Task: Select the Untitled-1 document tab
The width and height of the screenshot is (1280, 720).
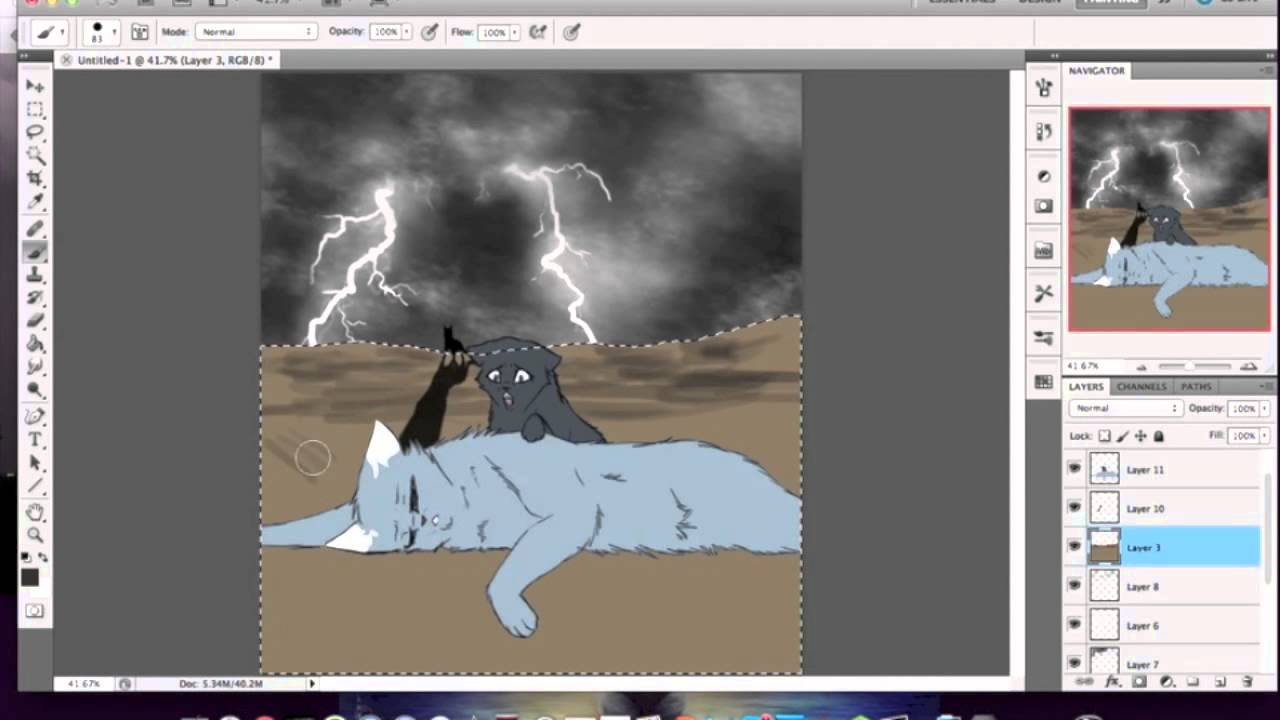Action: point(168,60)
